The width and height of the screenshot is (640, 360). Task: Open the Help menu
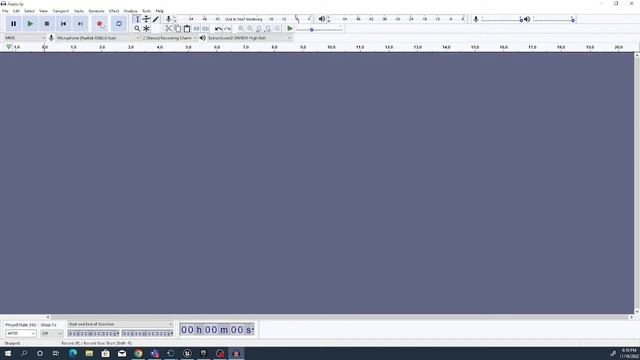160,11
